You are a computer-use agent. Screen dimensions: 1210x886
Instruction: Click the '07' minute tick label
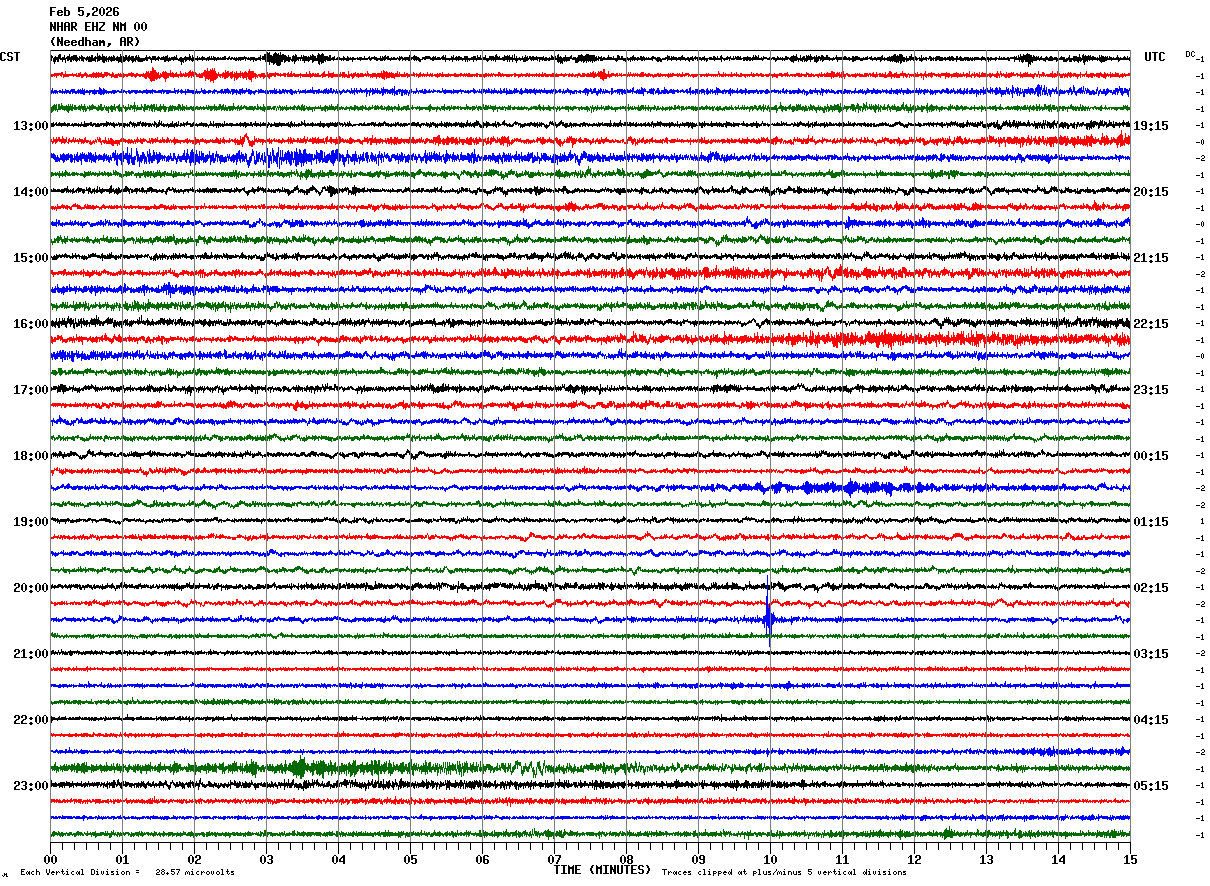click(554, 859)
